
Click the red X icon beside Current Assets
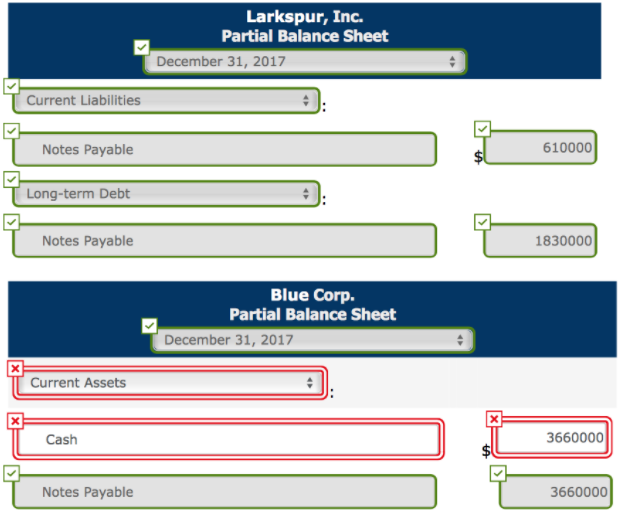15,369
